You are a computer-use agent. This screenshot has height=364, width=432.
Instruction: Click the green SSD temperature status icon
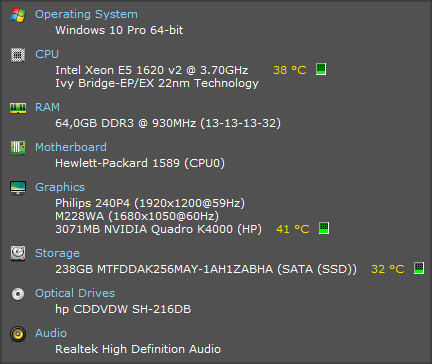(419, 268)
